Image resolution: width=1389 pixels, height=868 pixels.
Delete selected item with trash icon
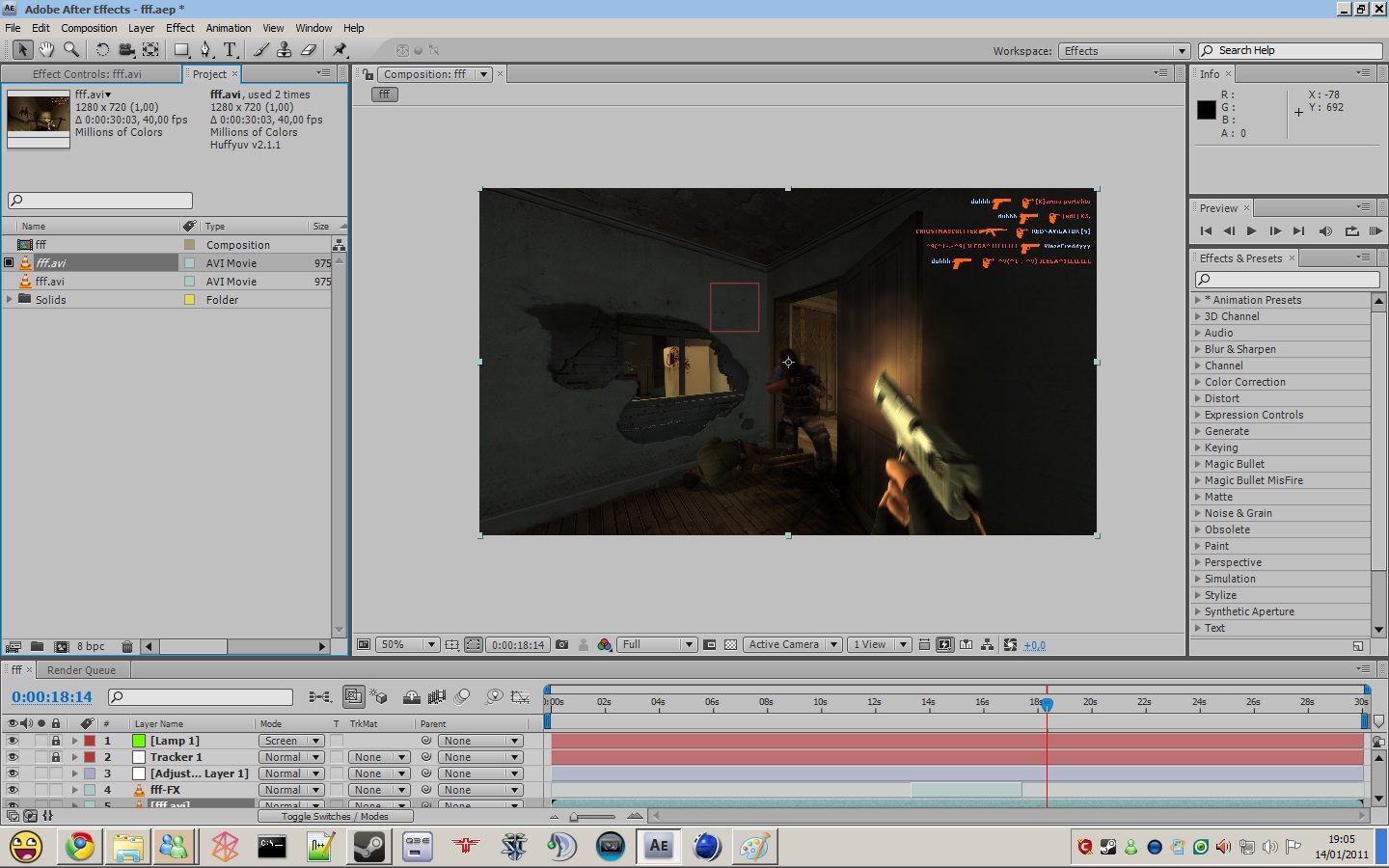pos(126,646)
